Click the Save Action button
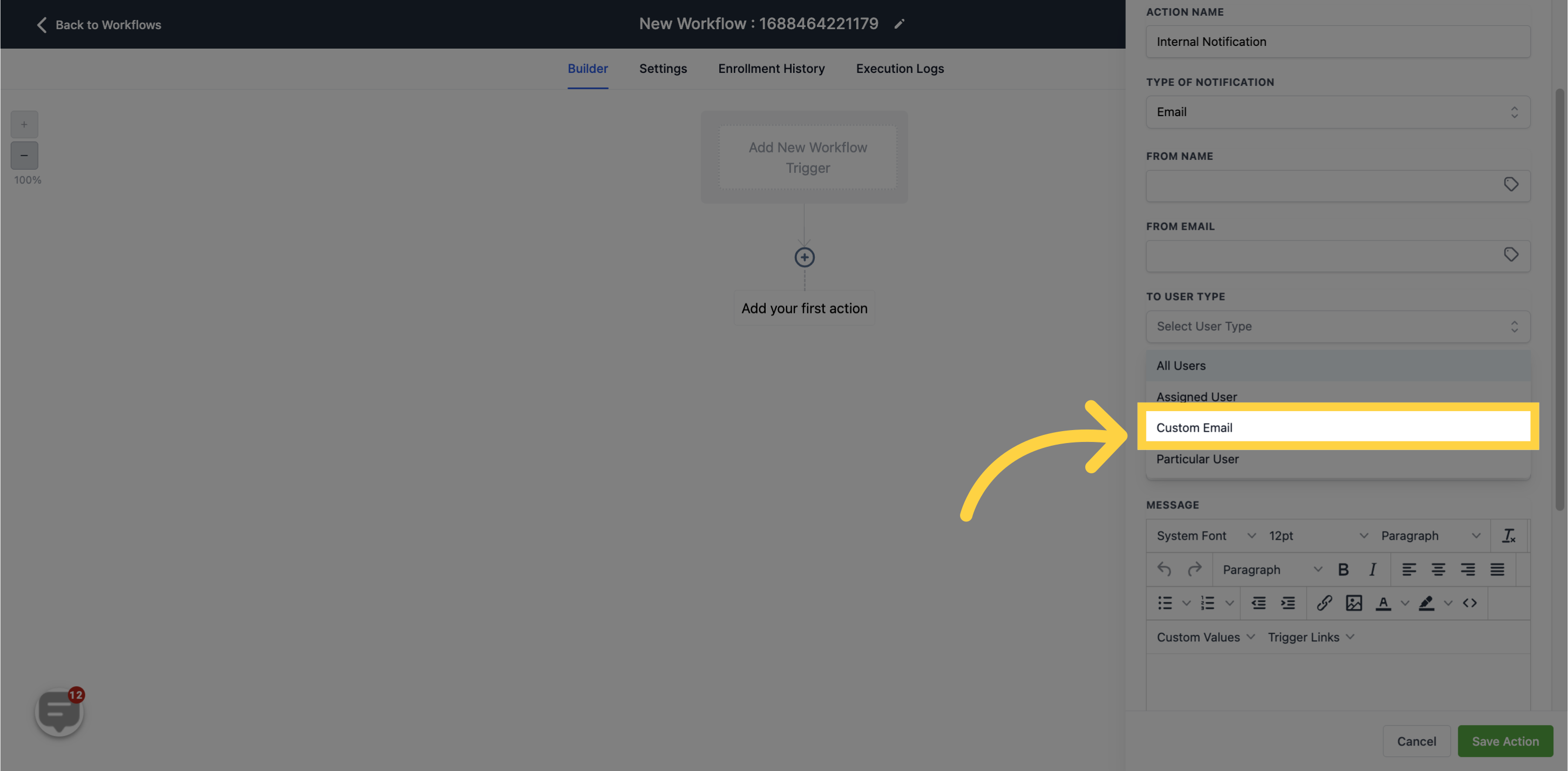The image size is (1568, 771). [x=1505, y=741]
